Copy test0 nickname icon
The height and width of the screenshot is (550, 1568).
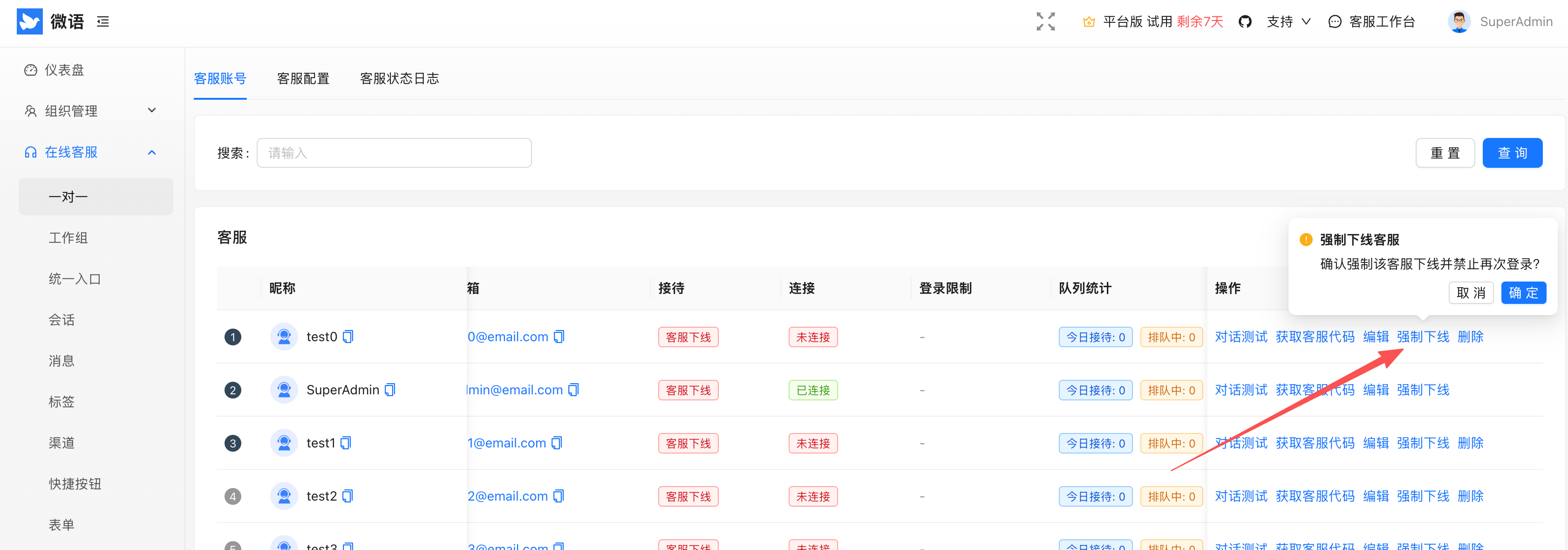[348, 337]
